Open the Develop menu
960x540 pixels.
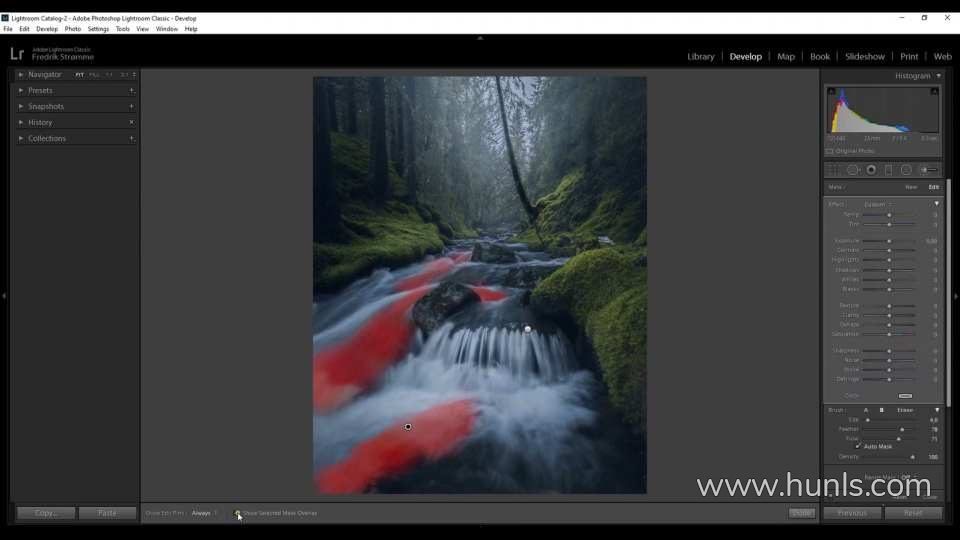pyautogui.click(x=47, y=29)
